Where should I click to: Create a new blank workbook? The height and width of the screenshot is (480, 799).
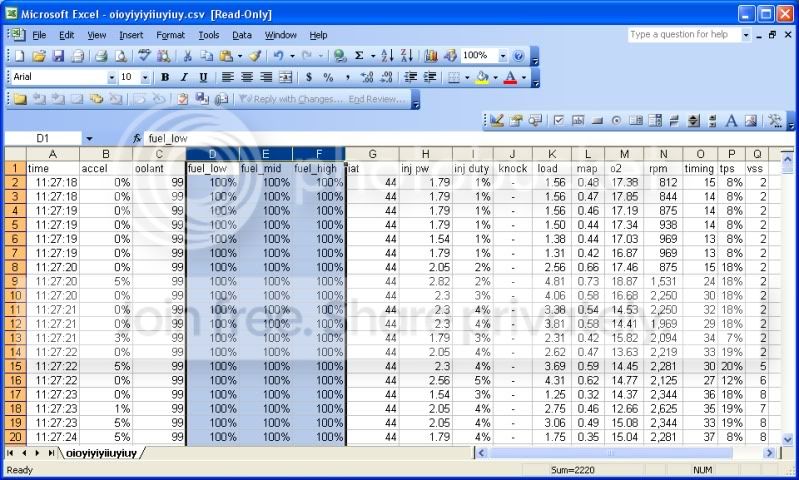[20, 56]
